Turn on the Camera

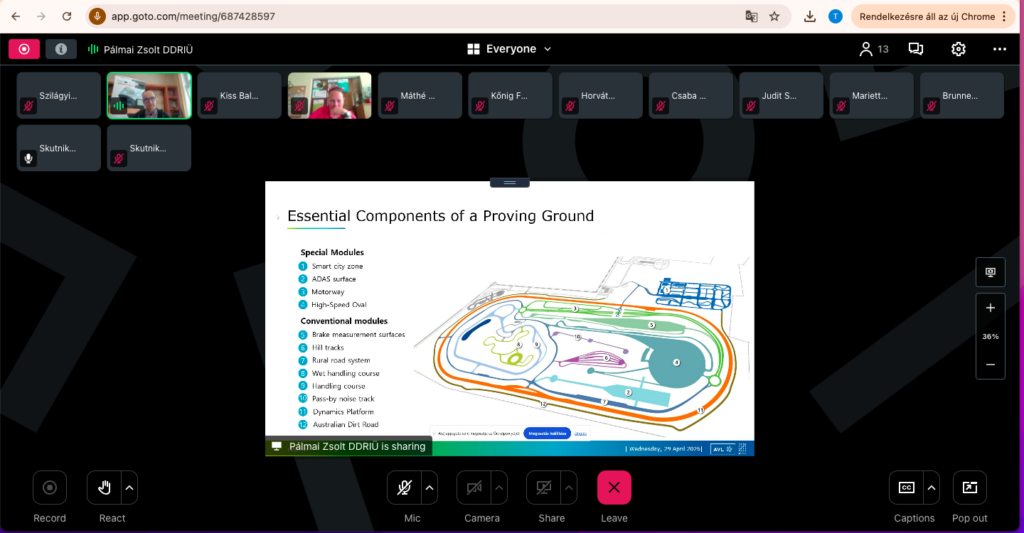point(475,488)
